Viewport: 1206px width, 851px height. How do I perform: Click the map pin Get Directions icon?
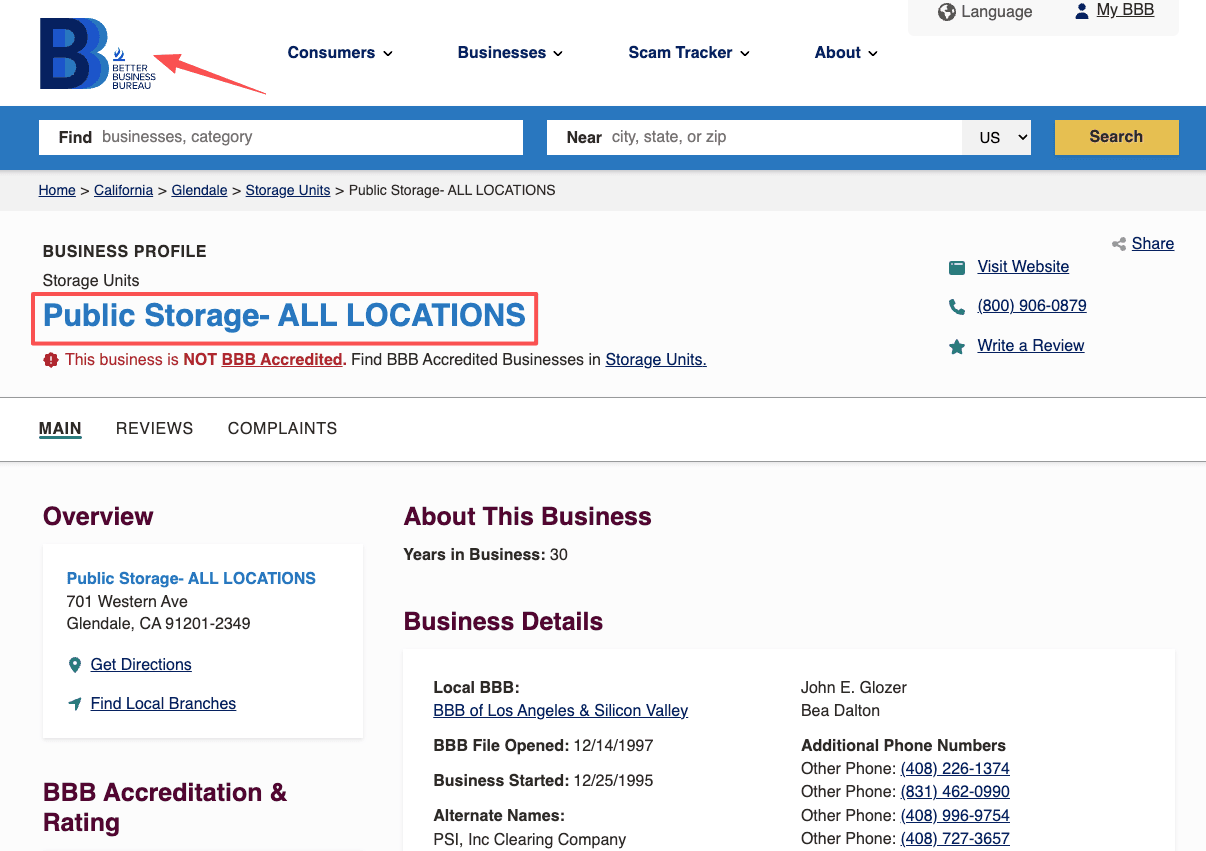click(75, 665)
